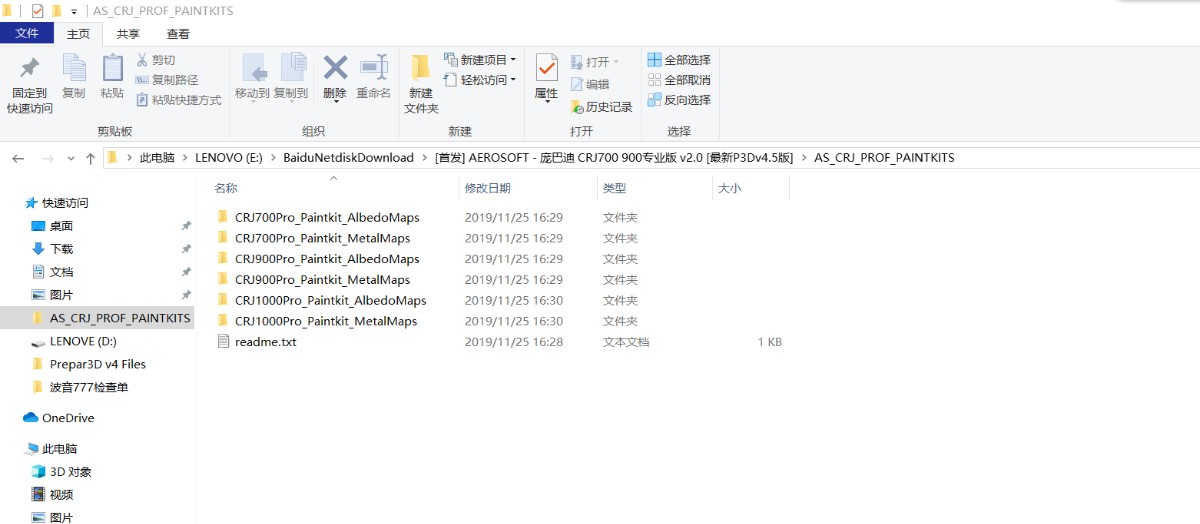Open Easy access (轻松访问) dropdown
Viewport: 1200px width, 524px height.
coord(480,80)
